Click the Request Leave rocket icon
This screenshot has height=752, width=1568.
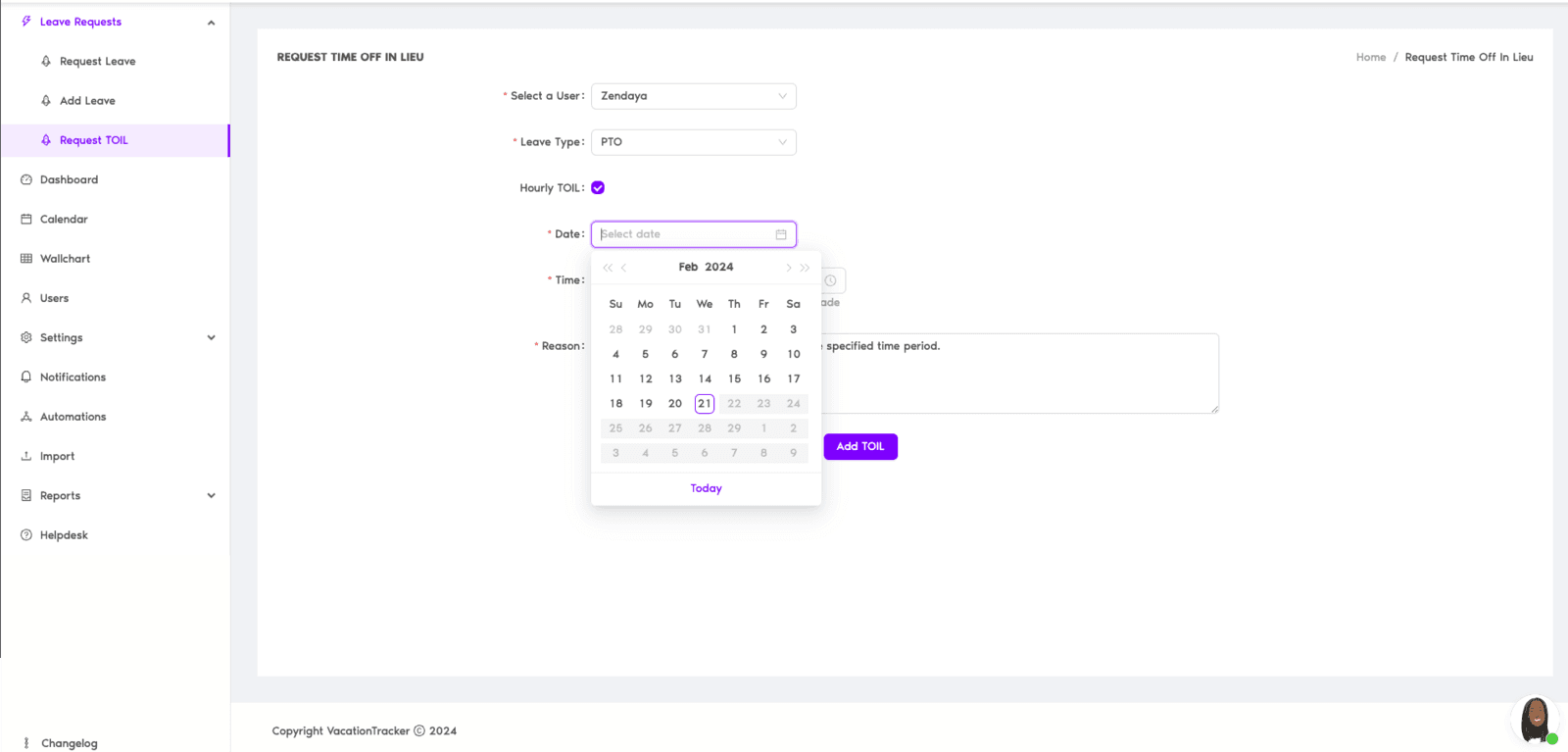click(46, 61)
